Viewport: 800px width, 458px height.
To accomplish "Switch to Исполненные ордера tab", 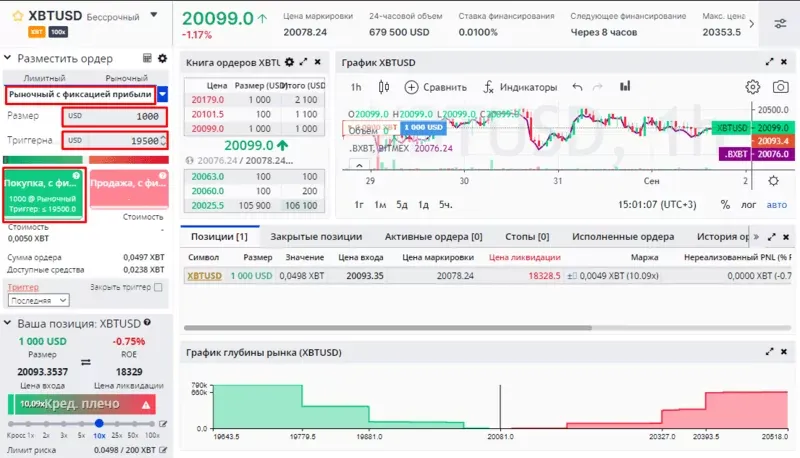I will (x=623, y=237).
